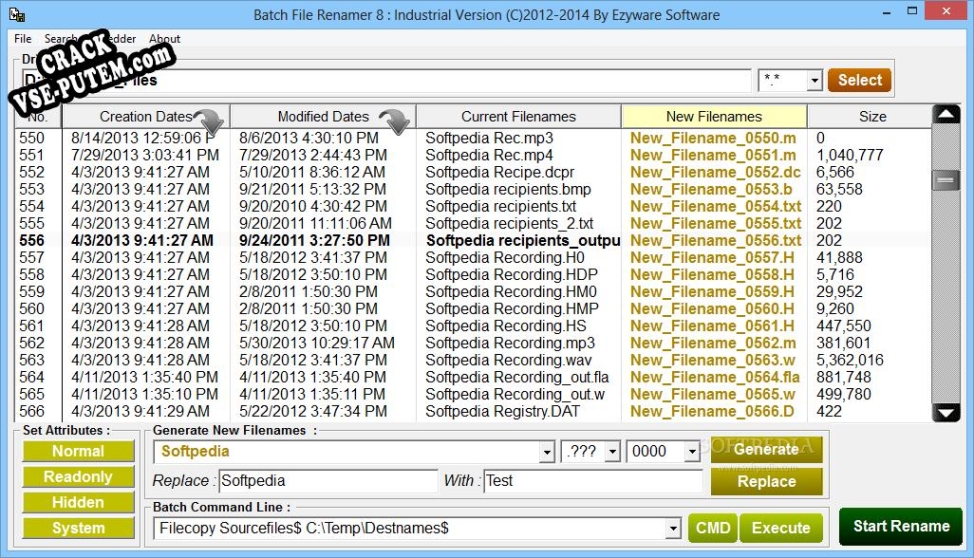Click the Modified Dates sort arrow icon
The width and height of the screenshot is (974, 558).
click(395, 122)
